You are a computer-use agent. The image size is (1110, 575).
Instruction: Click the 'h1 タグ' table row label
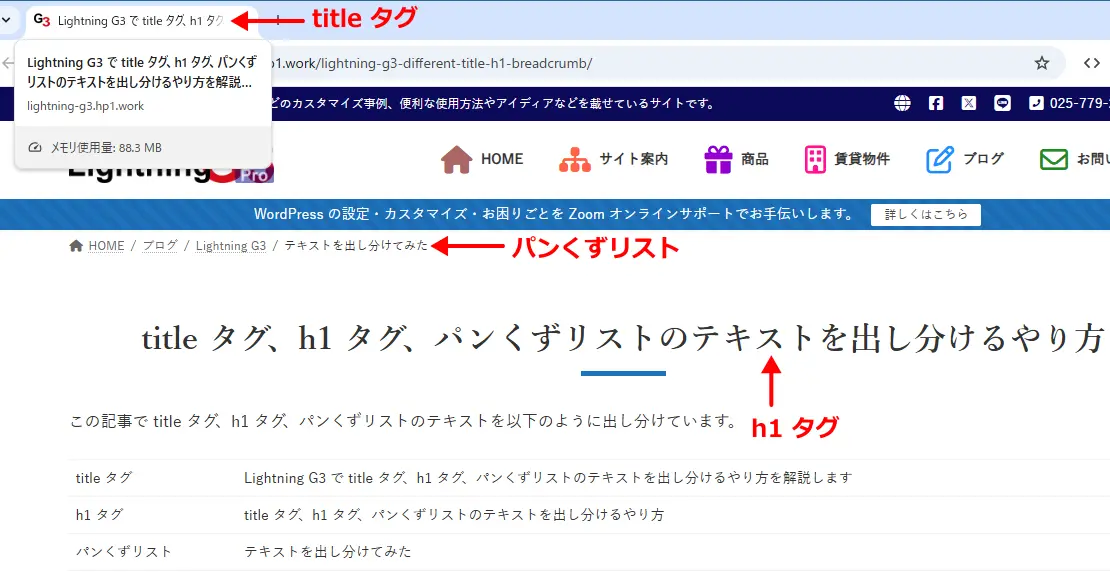(98, 515)
